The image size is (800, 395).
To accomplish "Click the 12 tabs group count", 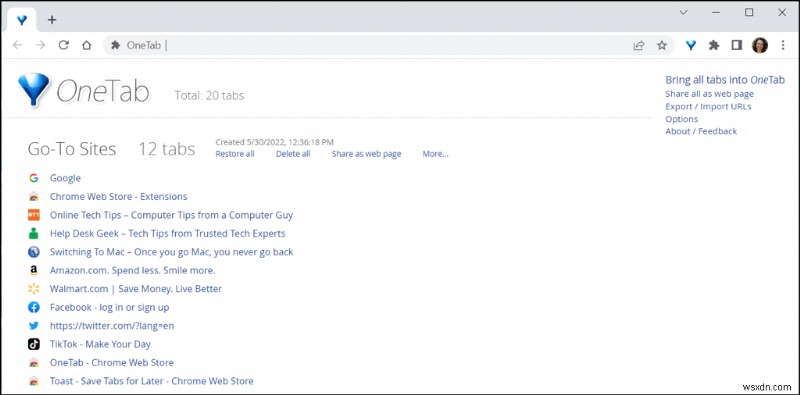I will [x=167, y=149].
